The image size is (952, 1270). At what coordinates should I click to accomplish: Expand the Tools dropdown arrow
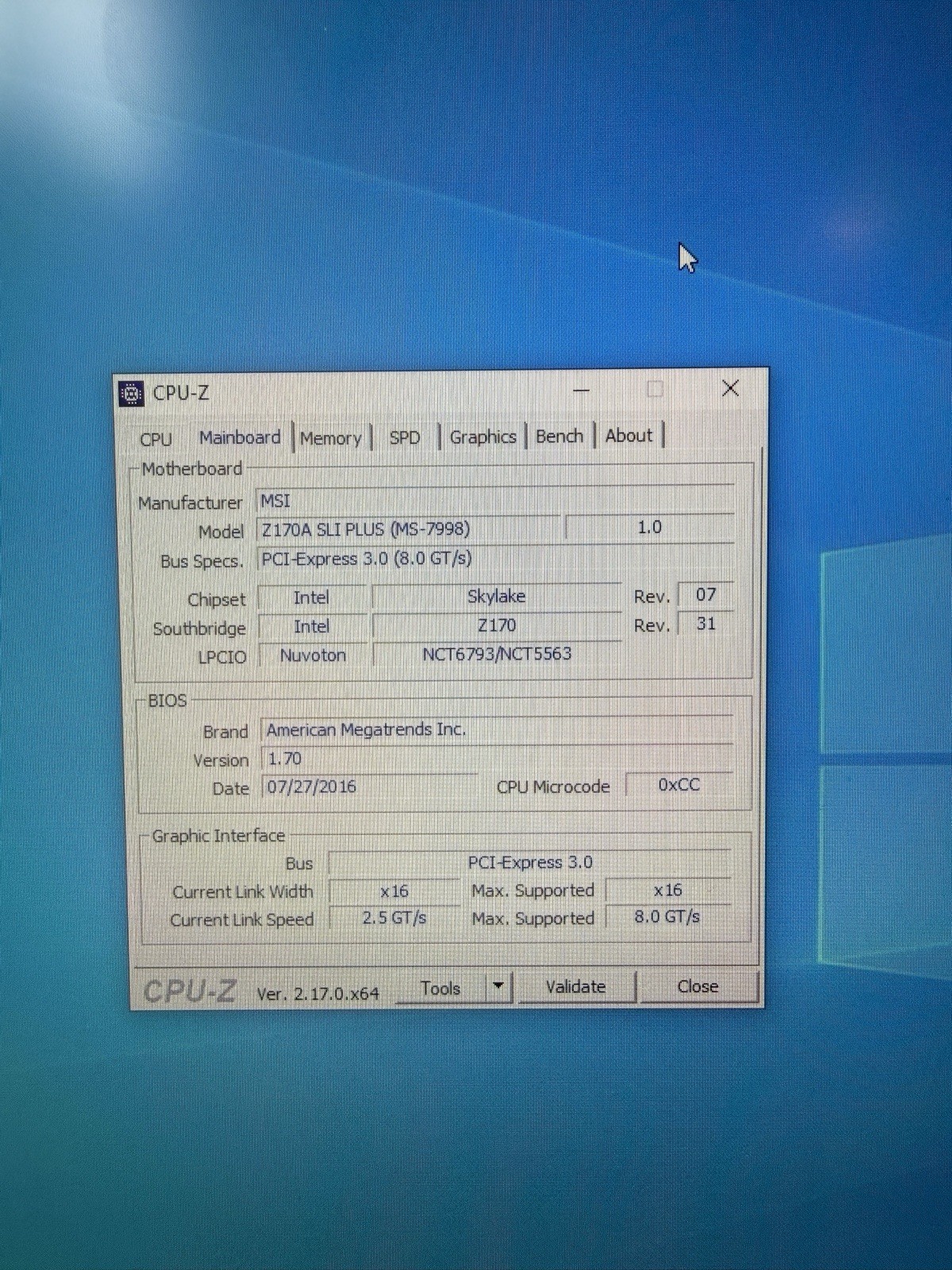tap(498, 987)
